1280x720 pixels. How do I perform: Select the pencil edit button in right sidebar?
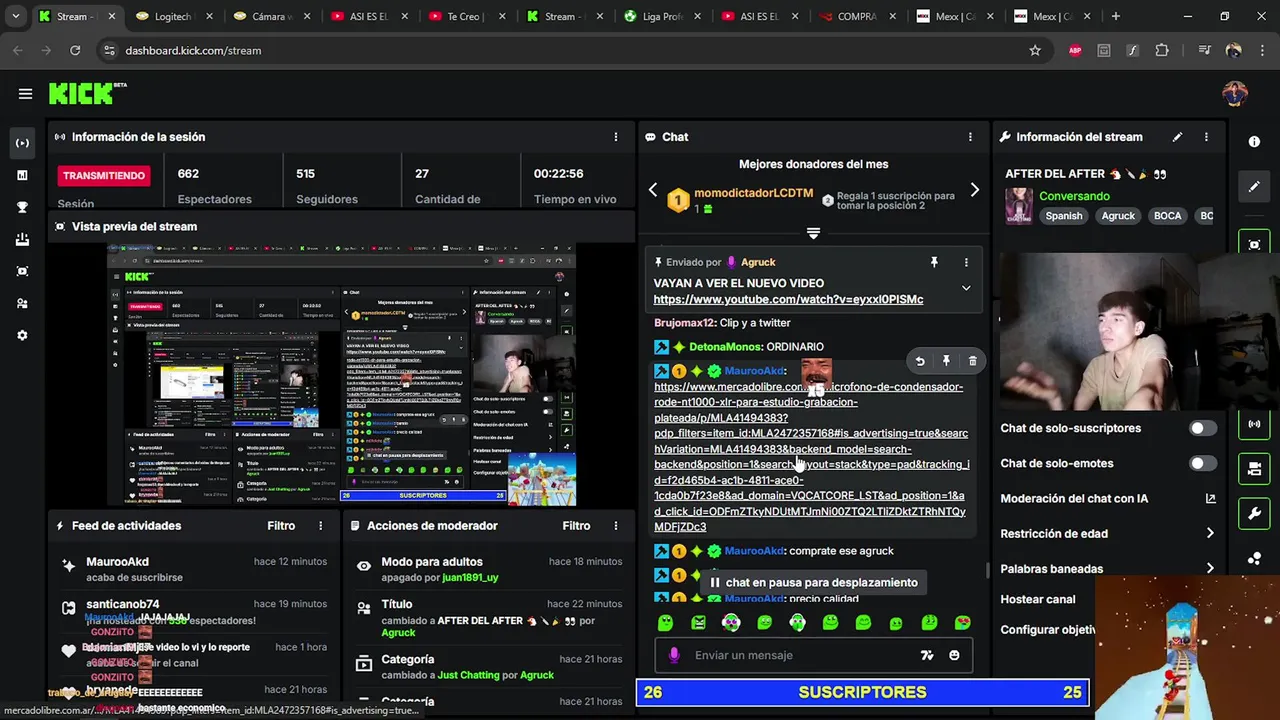click(1254, 186)
